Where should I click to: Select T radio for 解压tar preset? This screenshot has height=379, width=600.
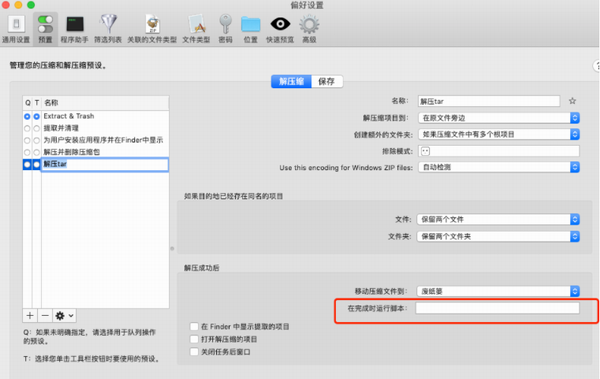tap(36, 165)
